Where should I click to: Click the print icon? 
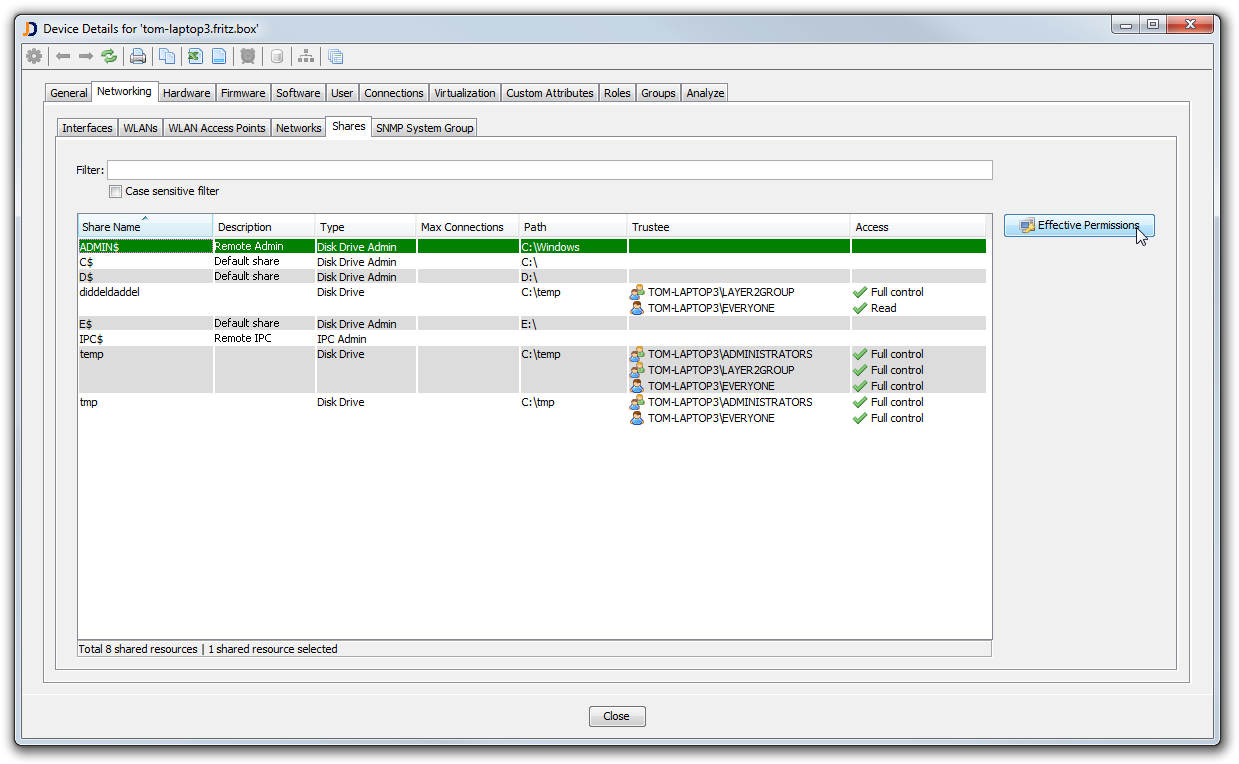coord(138,56)
